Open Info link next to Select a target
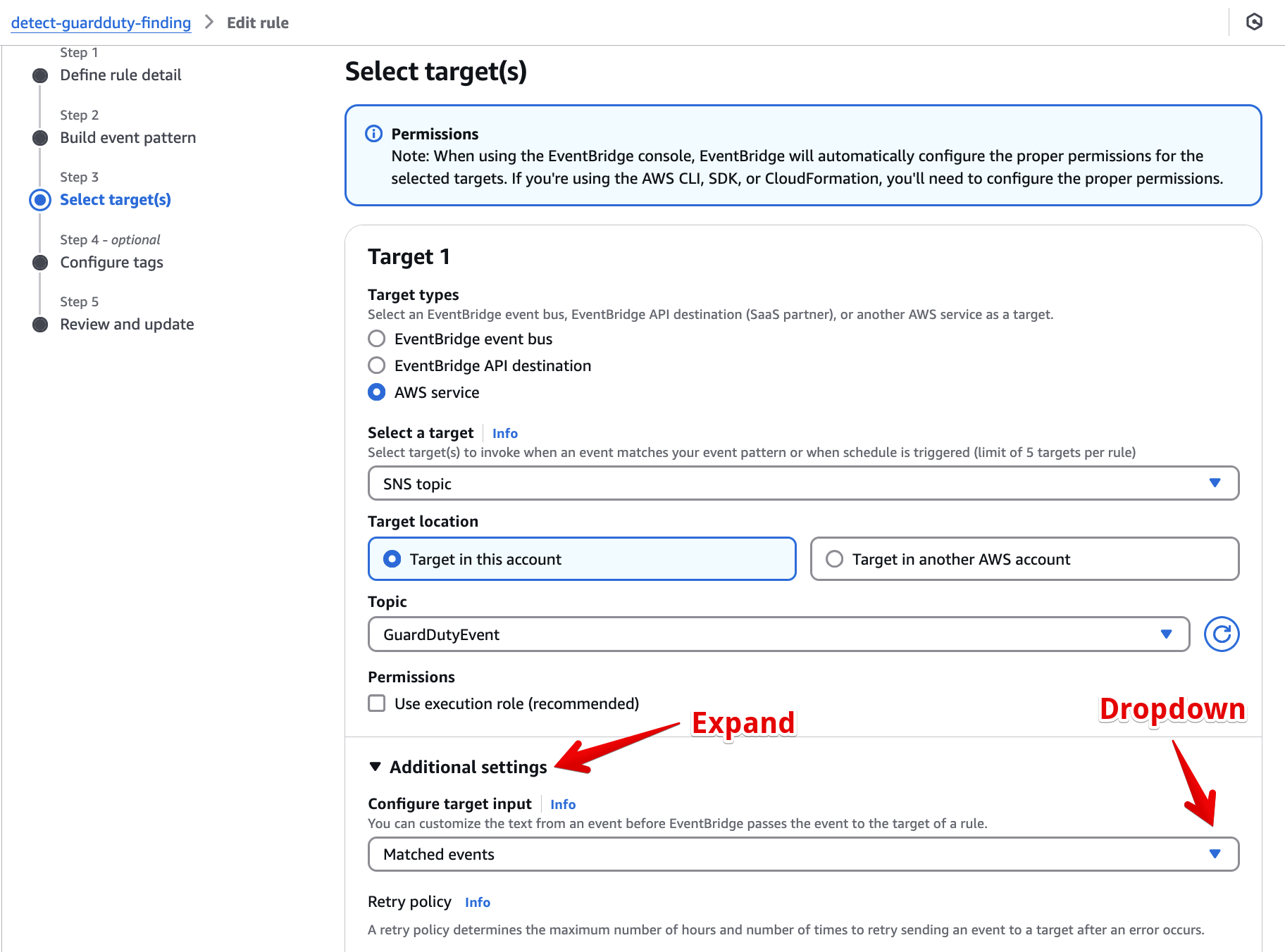1285x952 pixels. 505,433
